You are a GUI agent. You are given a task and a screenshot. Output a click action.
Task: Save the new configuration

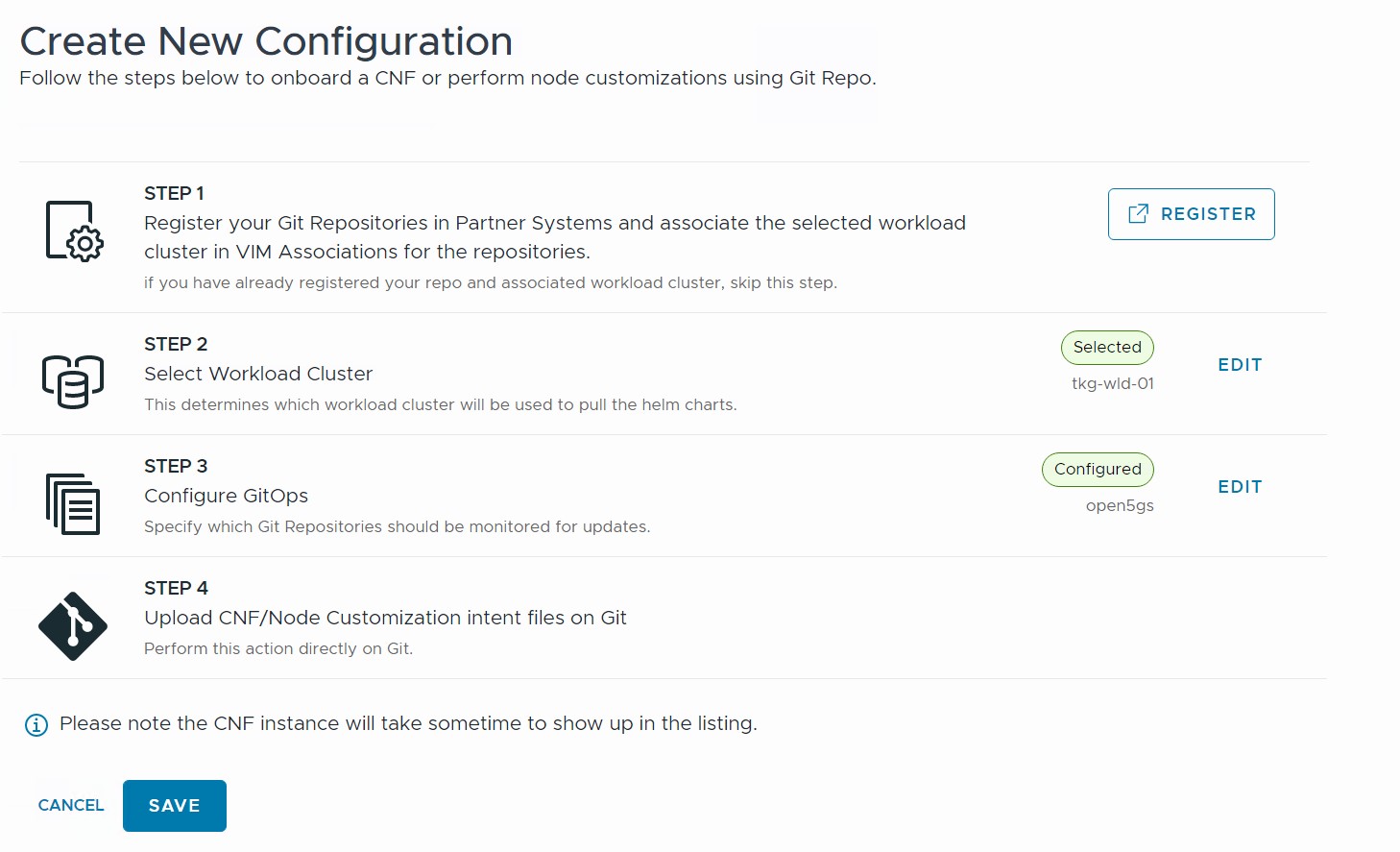175,806
